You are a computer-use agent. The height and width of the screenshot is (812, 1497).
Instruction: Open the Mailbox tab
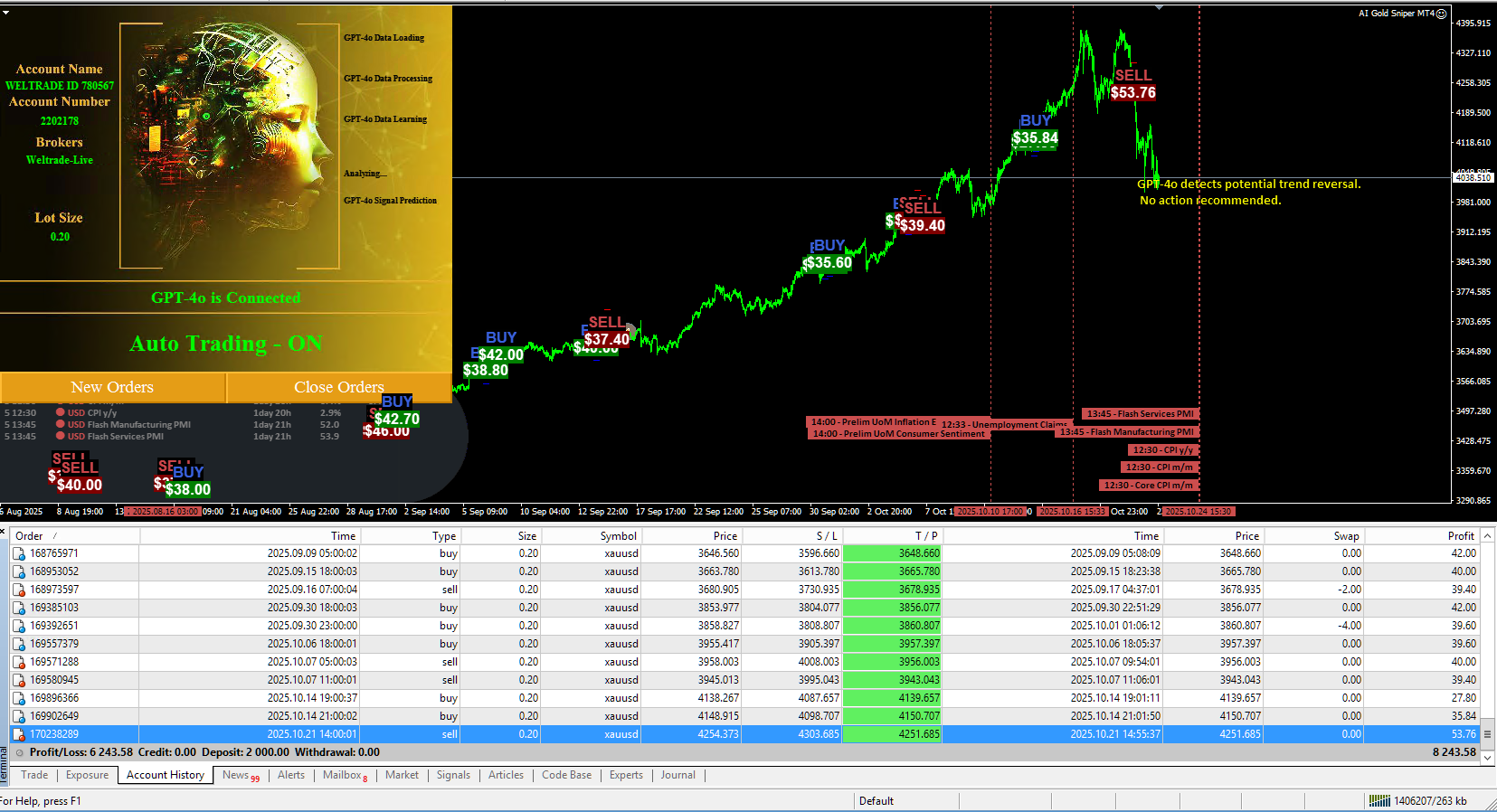[x=345, y=775]
